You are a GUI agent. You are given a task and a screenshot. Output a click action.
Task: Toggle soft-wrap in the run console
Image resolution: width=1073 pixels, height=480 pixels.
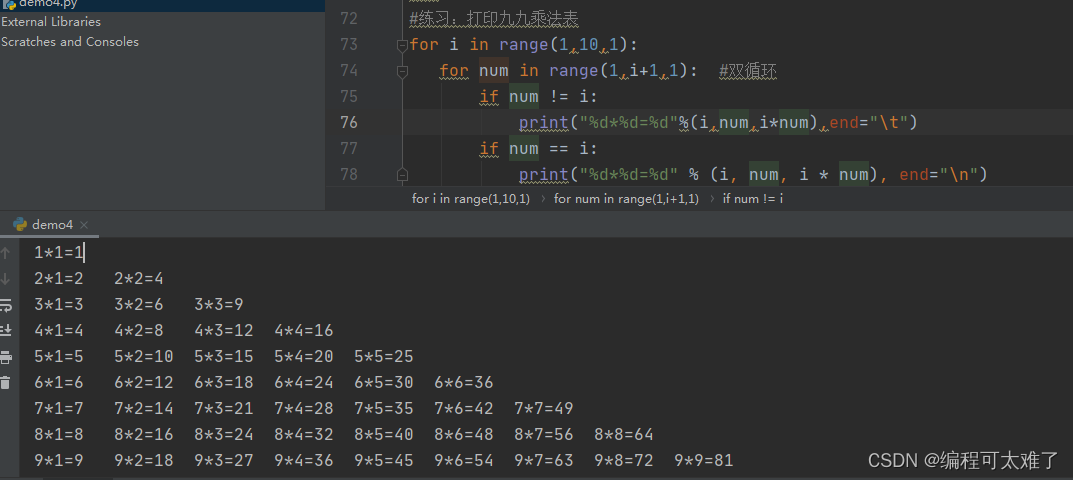(5, 305)
